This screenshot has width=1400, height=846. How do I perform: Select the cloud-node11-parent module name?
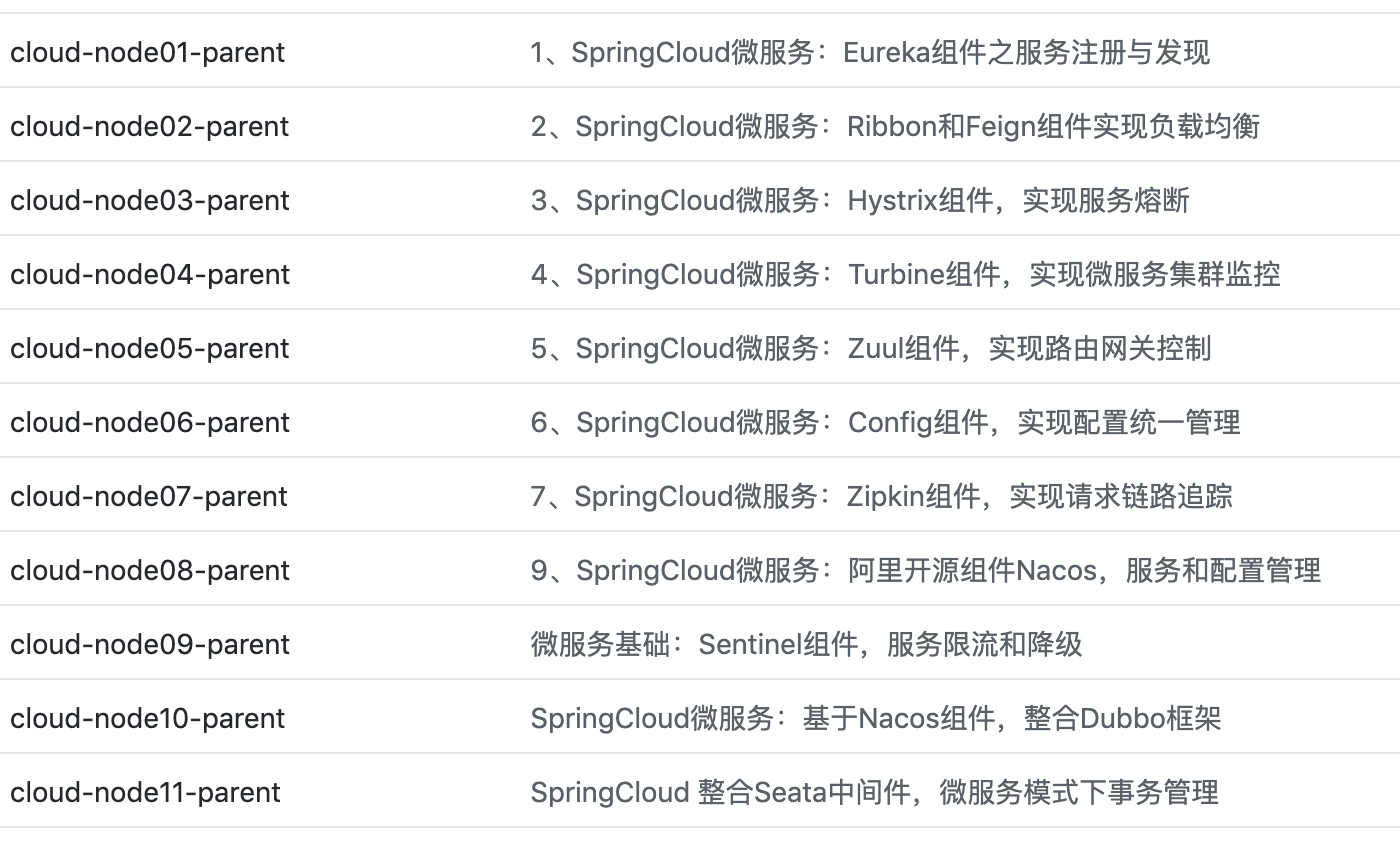click(146, 792)
